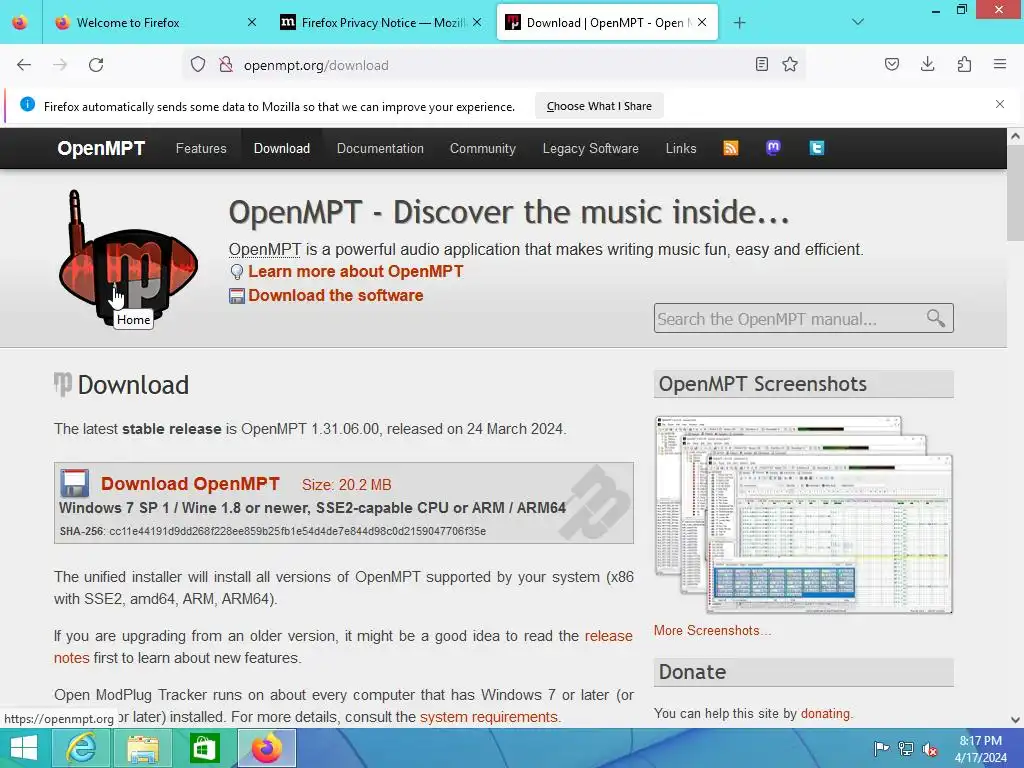Click the RSS feed icon in the site navbar
The width and height of the screenshot is (1024, 768).
coord(731,148)
